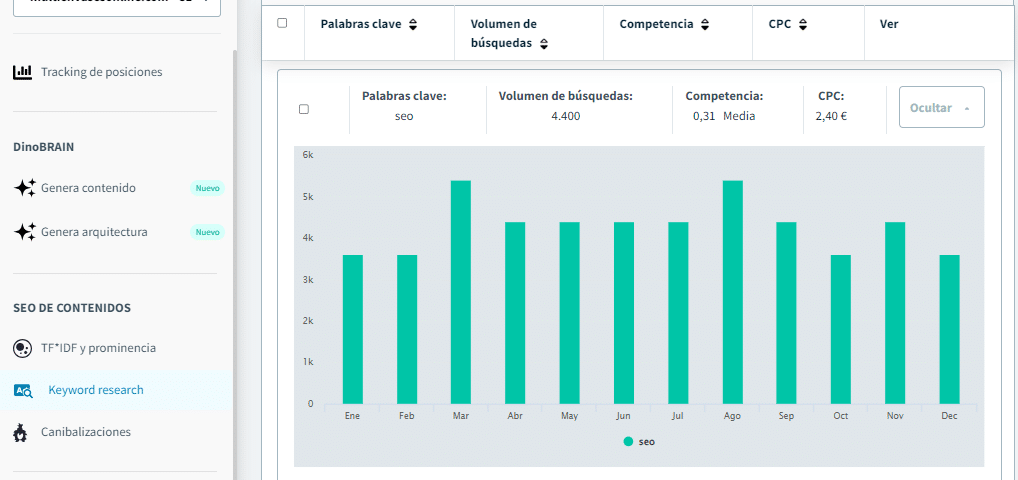Toggle the select-all checkbox in table header
Viewport: 1018px width, 480px height.
point(282,23)
